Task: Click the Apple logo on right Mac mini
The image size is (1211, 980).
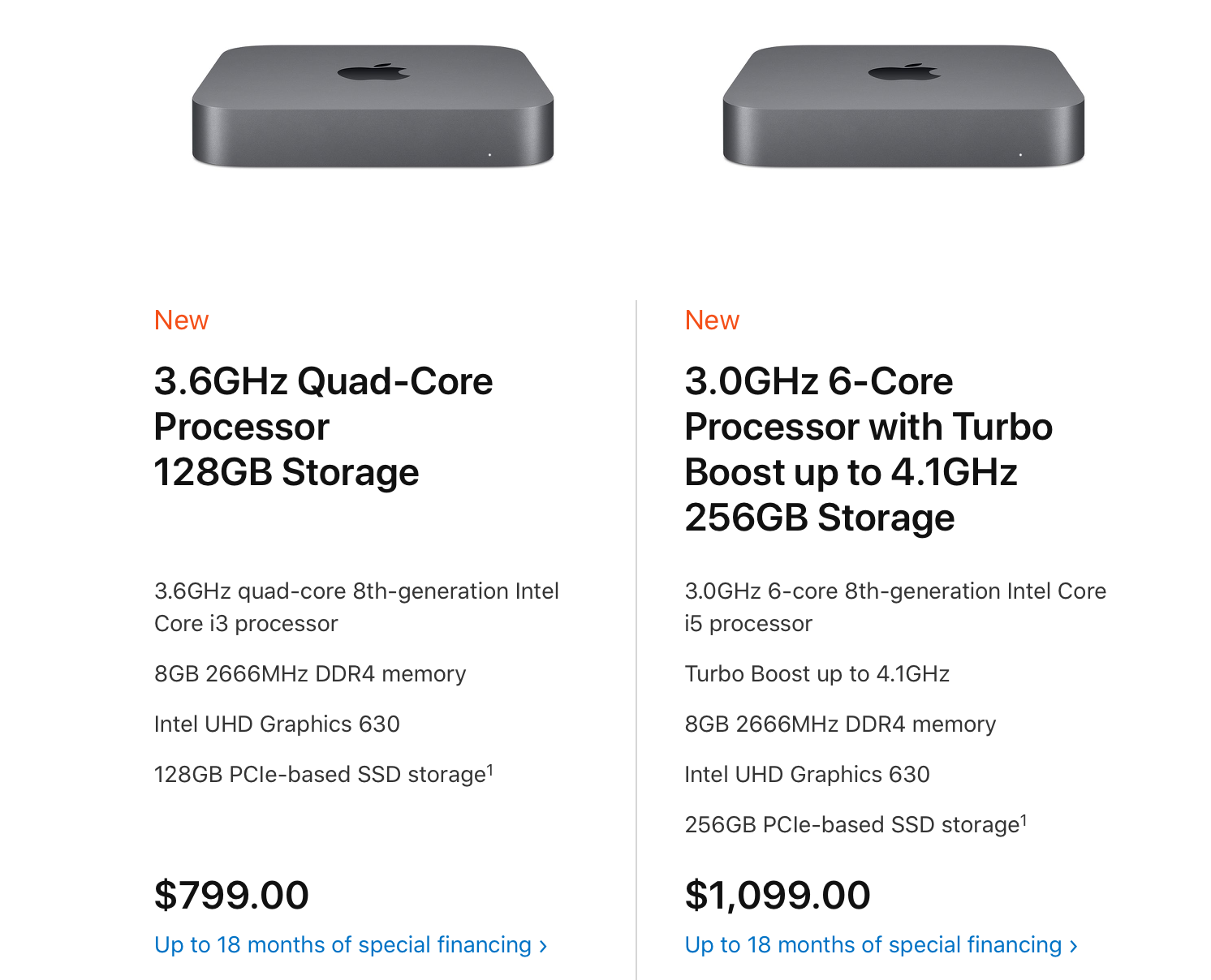Action: click(904, 72)
